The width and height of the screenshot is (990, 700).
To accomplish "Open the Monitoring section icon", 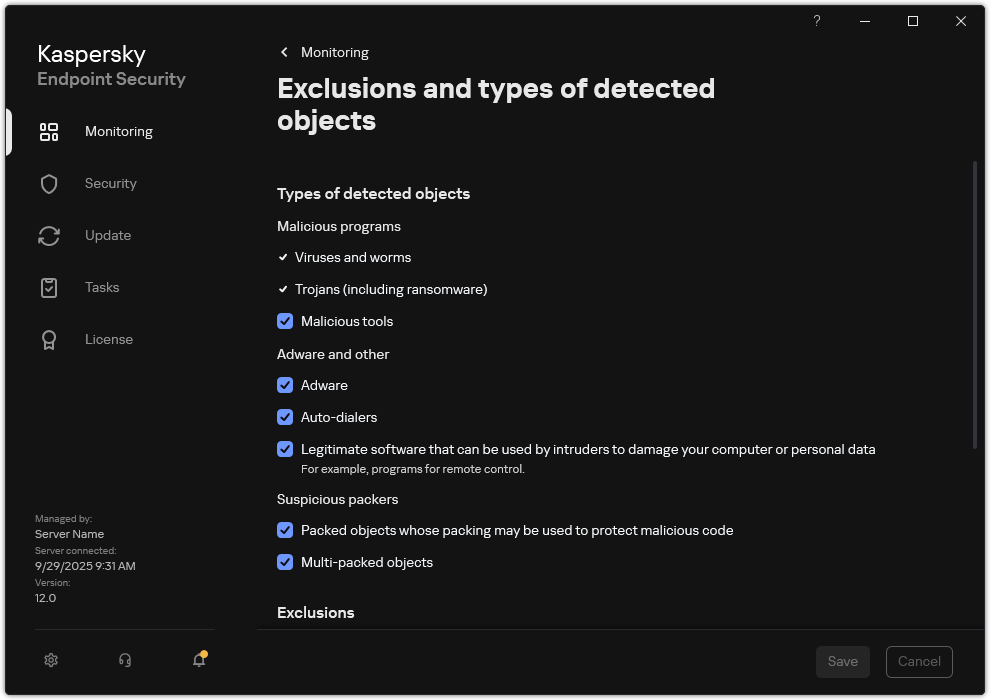I will point(49,131).
